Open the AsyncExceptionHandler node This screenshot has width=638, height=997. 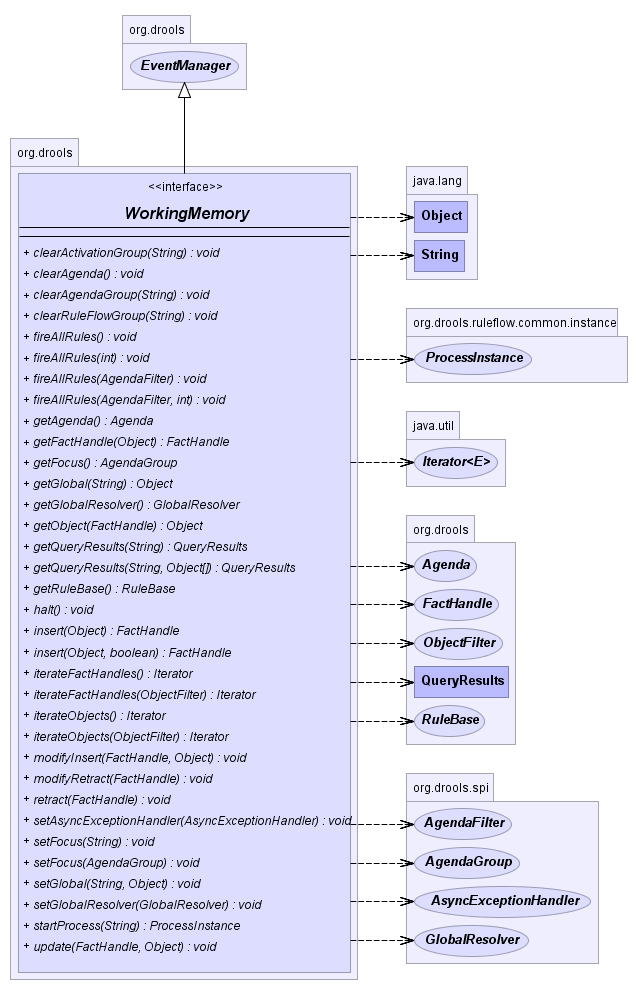[503, 901]
